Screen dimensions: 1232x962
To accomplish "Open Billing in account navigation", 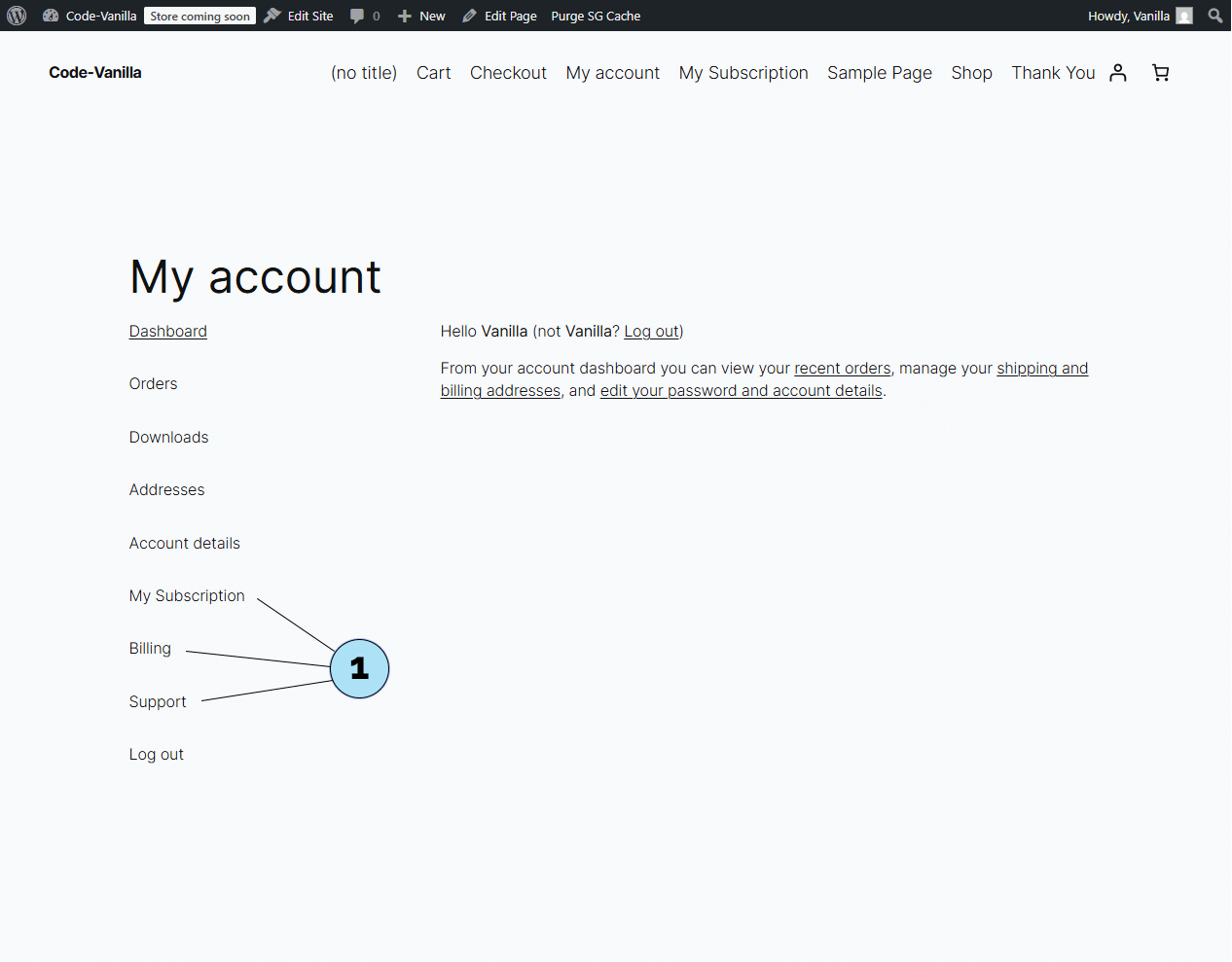I will coord(150,649).
